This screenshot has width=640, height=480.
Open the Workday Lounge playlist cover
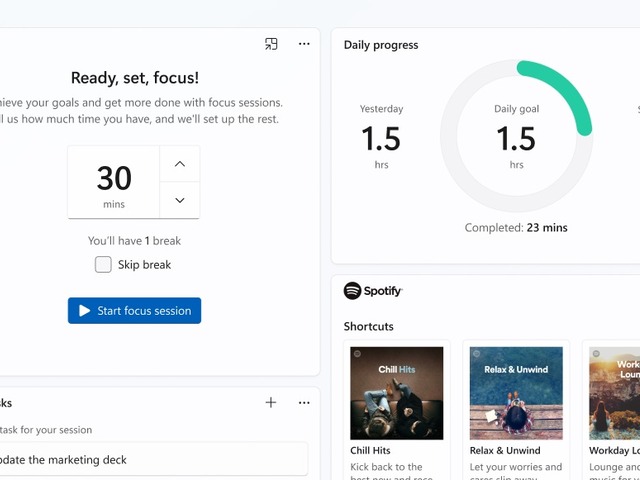[614, 393]
